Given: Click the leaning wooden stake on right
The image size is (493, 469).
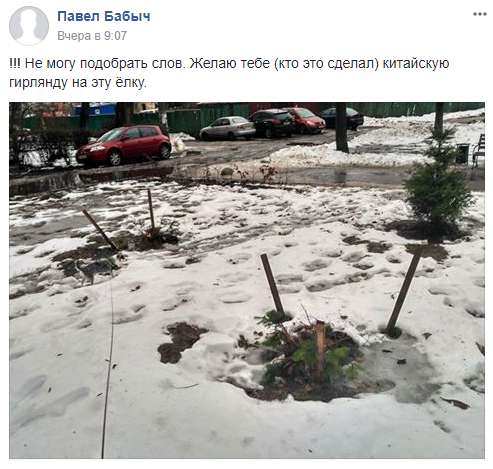Looking at the screenshot, I should tap(403, 294).
